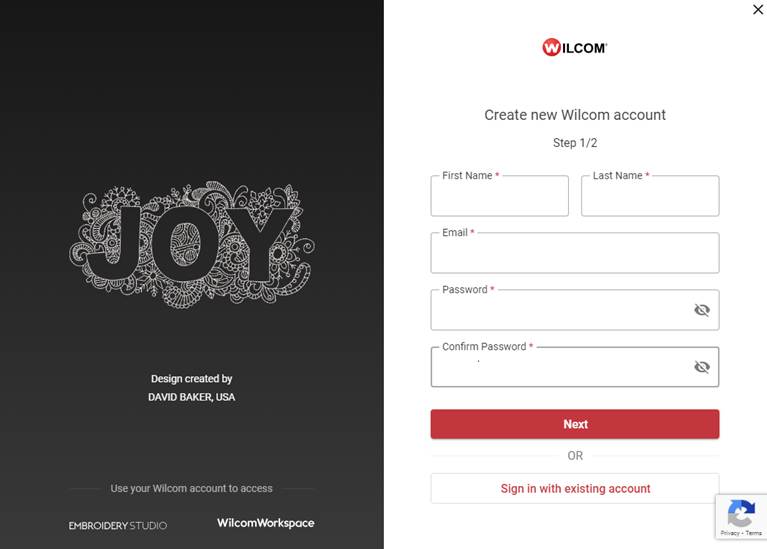Show the Password field contents
767x549 pixels.
tap(702, 310)
